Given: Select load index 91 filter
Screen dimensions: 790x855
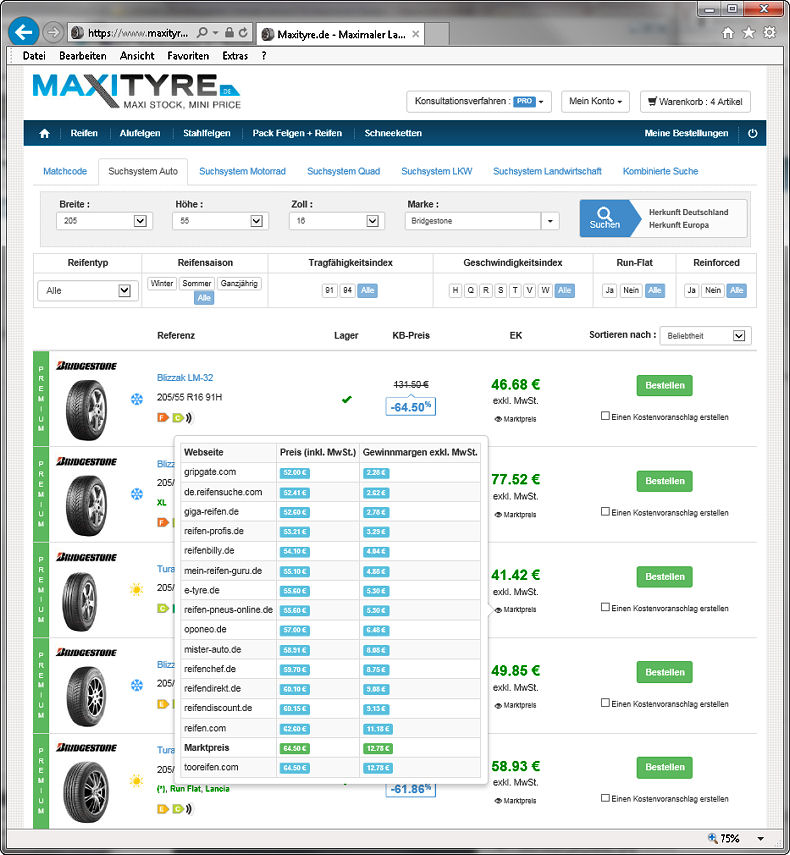Looking at the screenshot, I should (329, 290).
